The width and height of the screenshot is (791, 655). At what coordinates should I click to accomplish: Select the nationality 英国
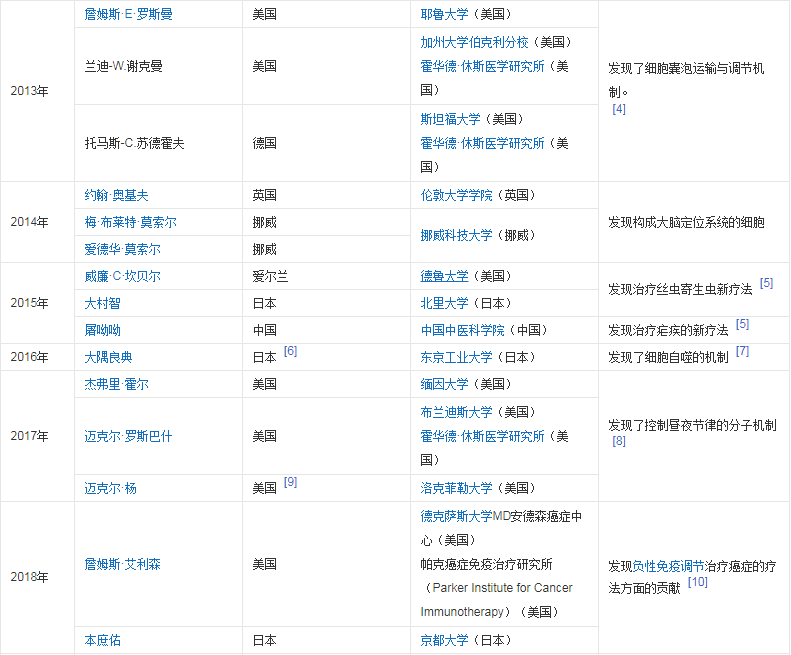[264, 195]
